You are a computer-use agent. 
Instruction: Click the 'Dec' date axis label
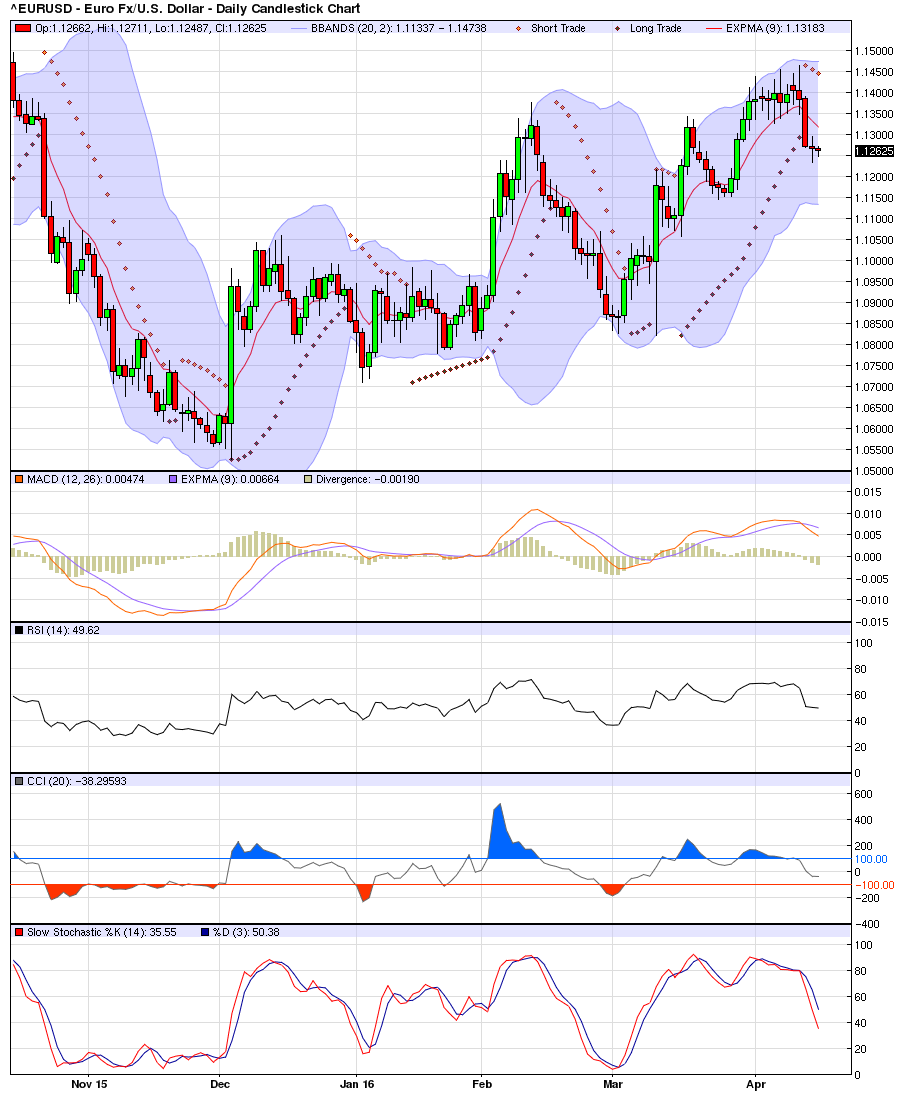[220, 1084]
